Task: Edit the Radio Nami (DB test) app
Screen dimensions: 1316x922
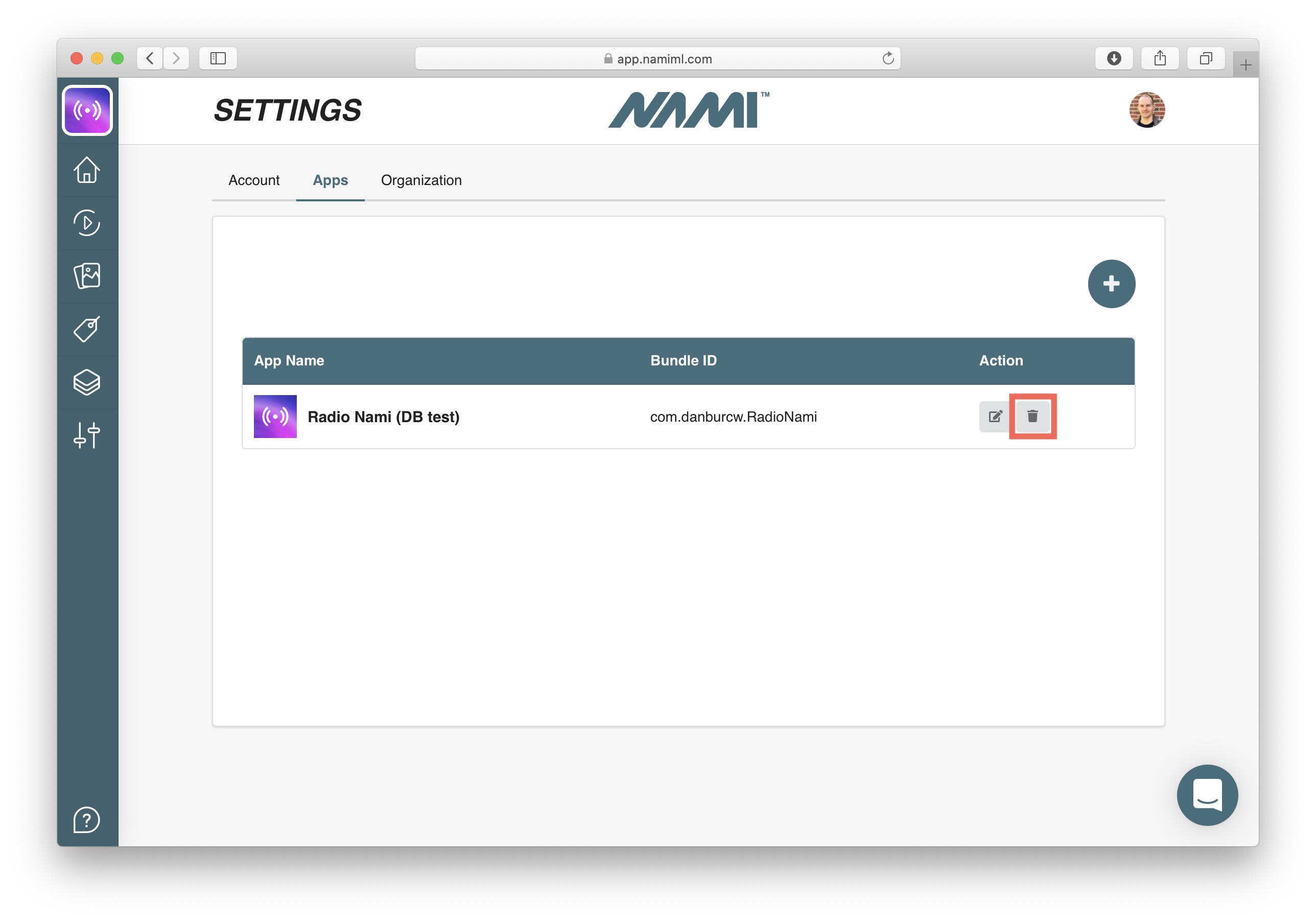Action: coord(995,416)
